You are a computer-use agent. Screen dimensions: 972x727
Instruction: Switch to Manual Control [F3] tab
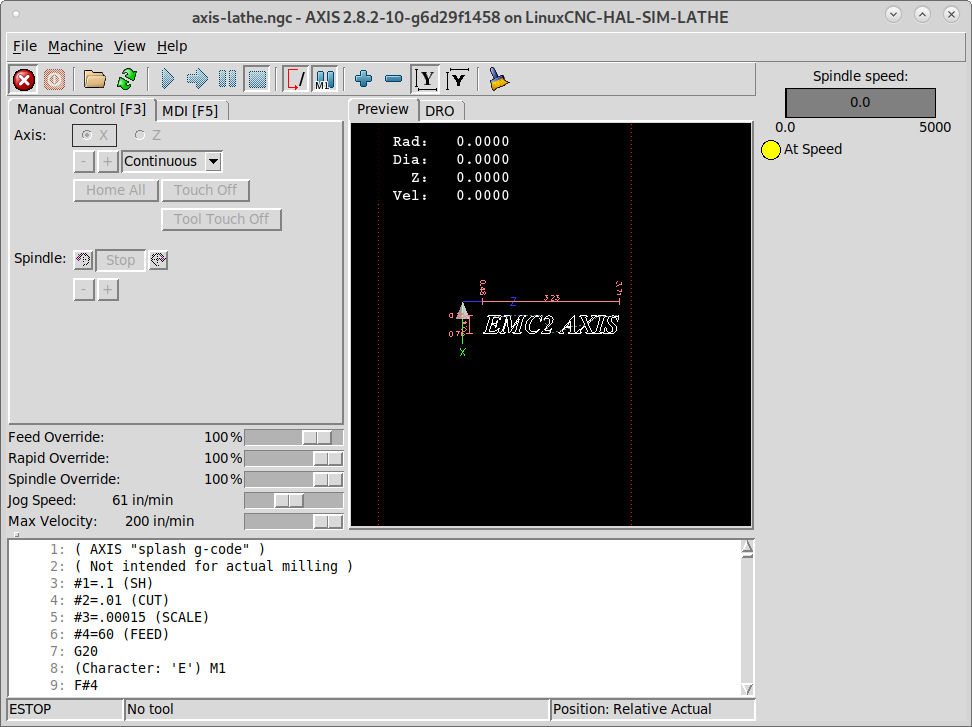81,110
